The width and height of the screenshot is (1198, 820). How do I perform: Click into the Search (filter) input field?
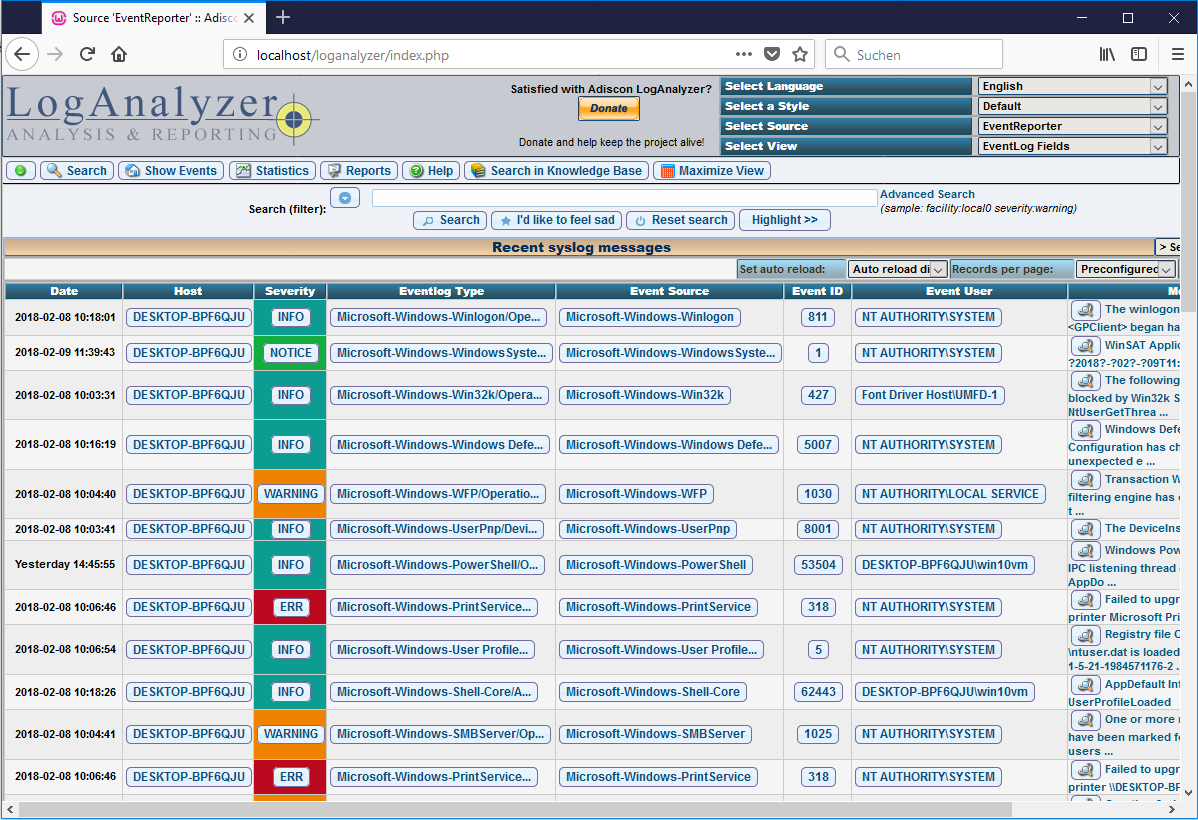tap(624, 198)
